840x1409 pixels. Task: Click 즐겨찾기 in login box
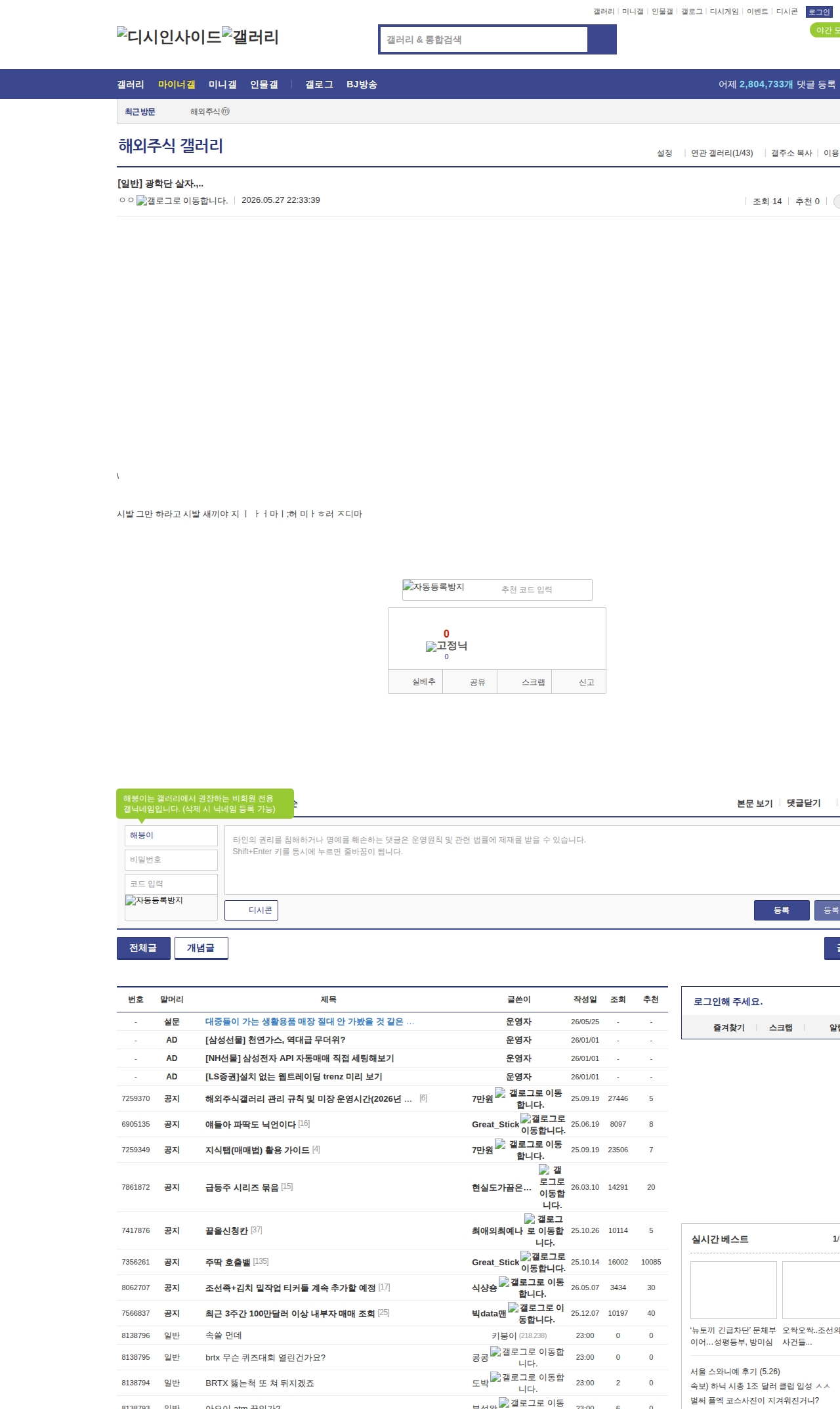pyautogui.click(x=729, y=1028)
